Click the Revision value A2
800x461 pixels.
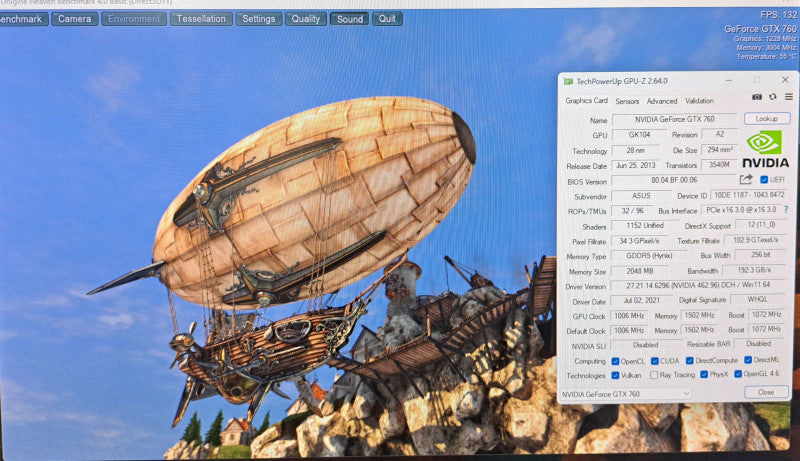[719, 134]
